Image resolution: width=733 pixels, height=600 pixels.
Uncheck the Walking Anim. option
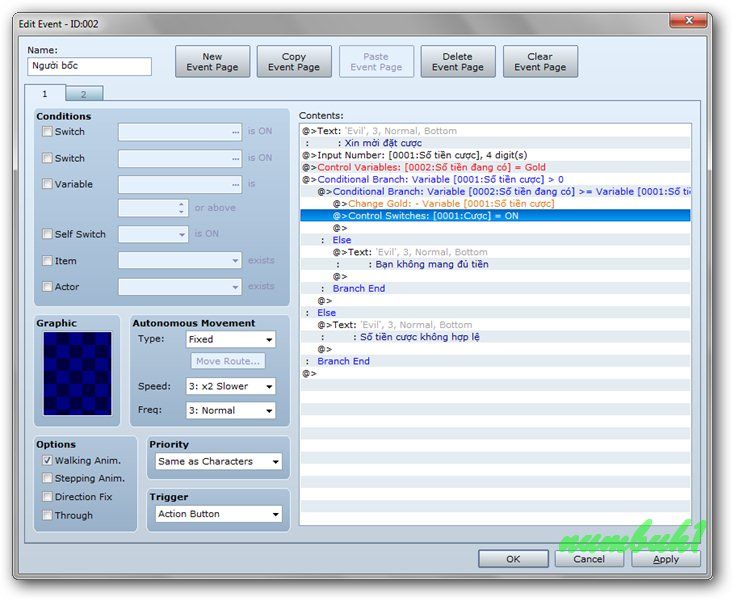tap(47, 461)
